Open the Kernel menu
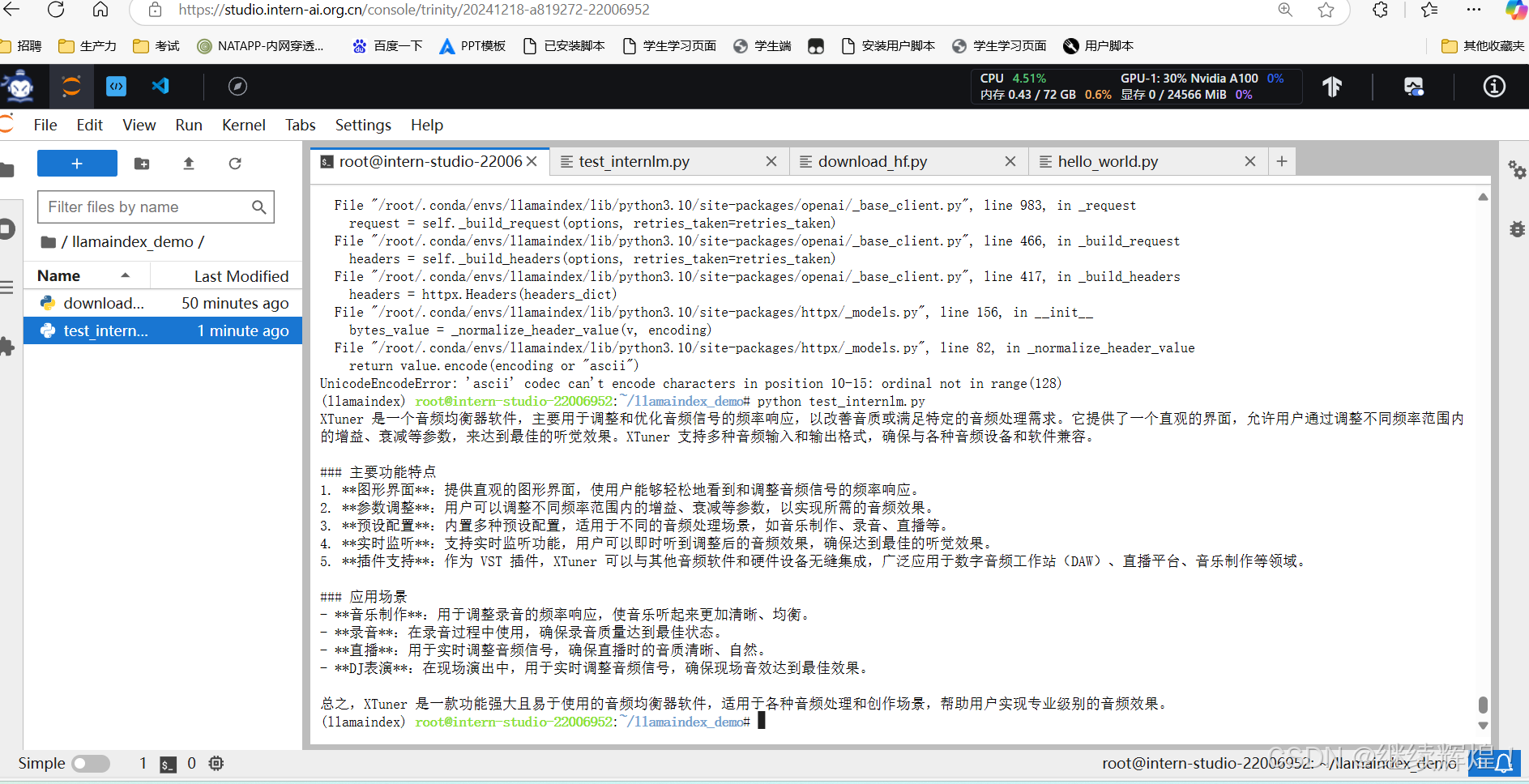The height and width of the screenshot is (784, 1529). click(244, 125)
